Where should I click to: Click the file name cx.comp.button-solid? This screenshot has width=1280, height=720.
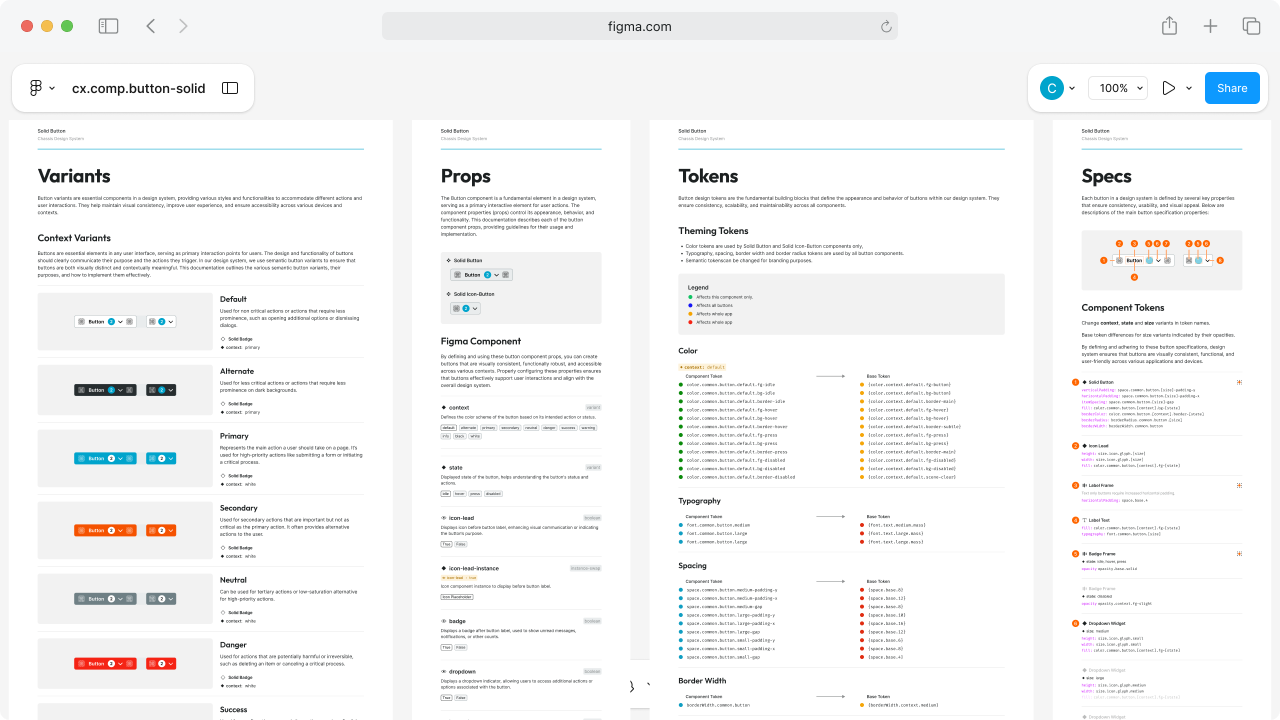pos(139,88)
